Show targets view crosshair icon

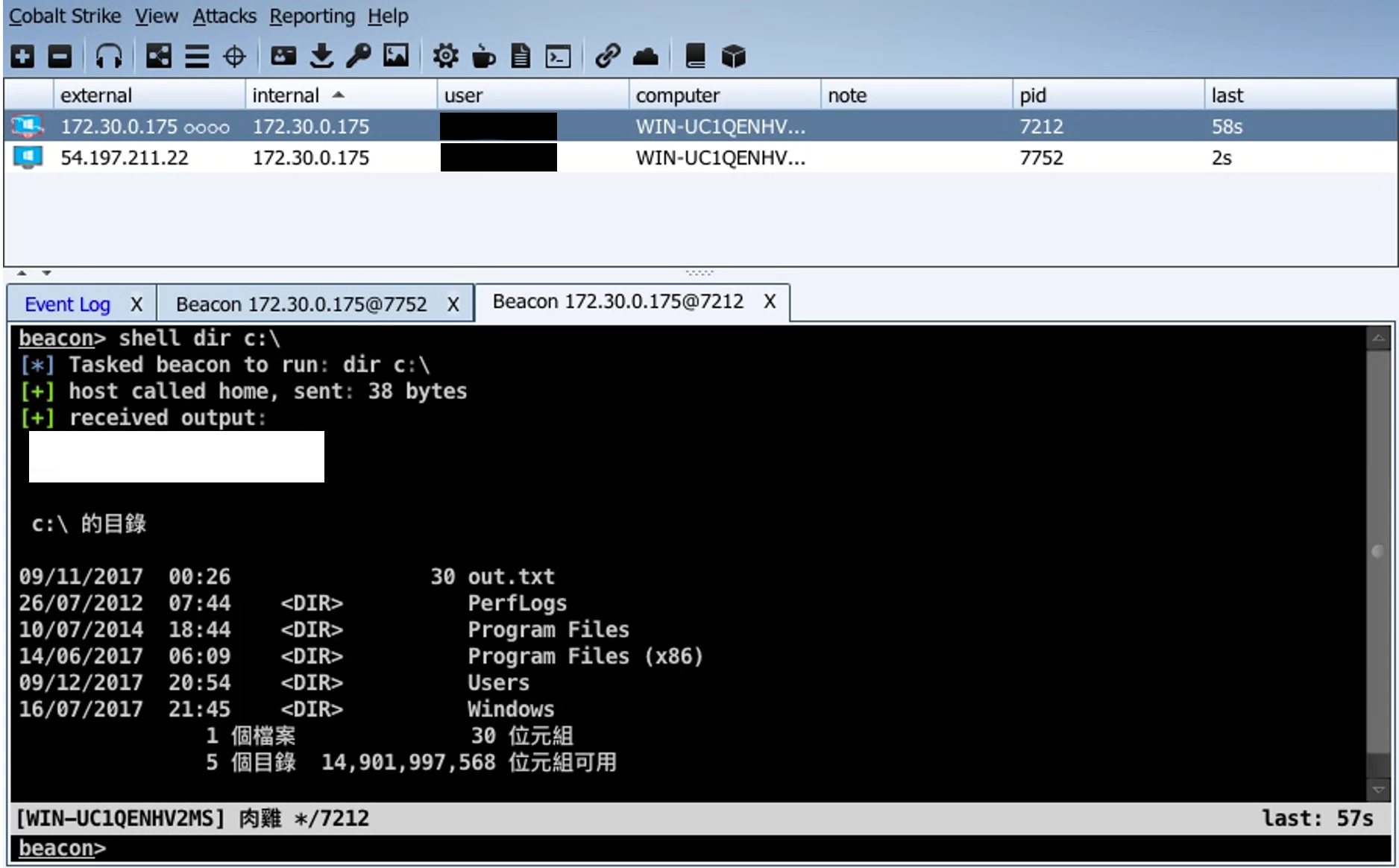coord(234,56)
